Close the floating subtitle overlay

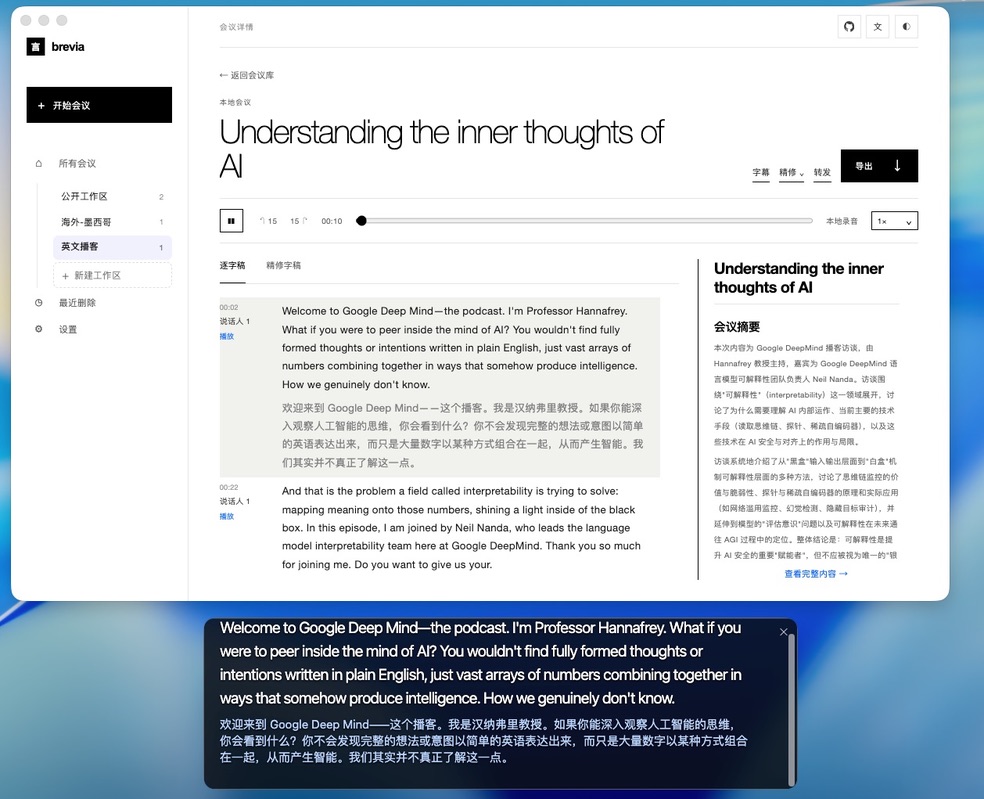(783, 632)
